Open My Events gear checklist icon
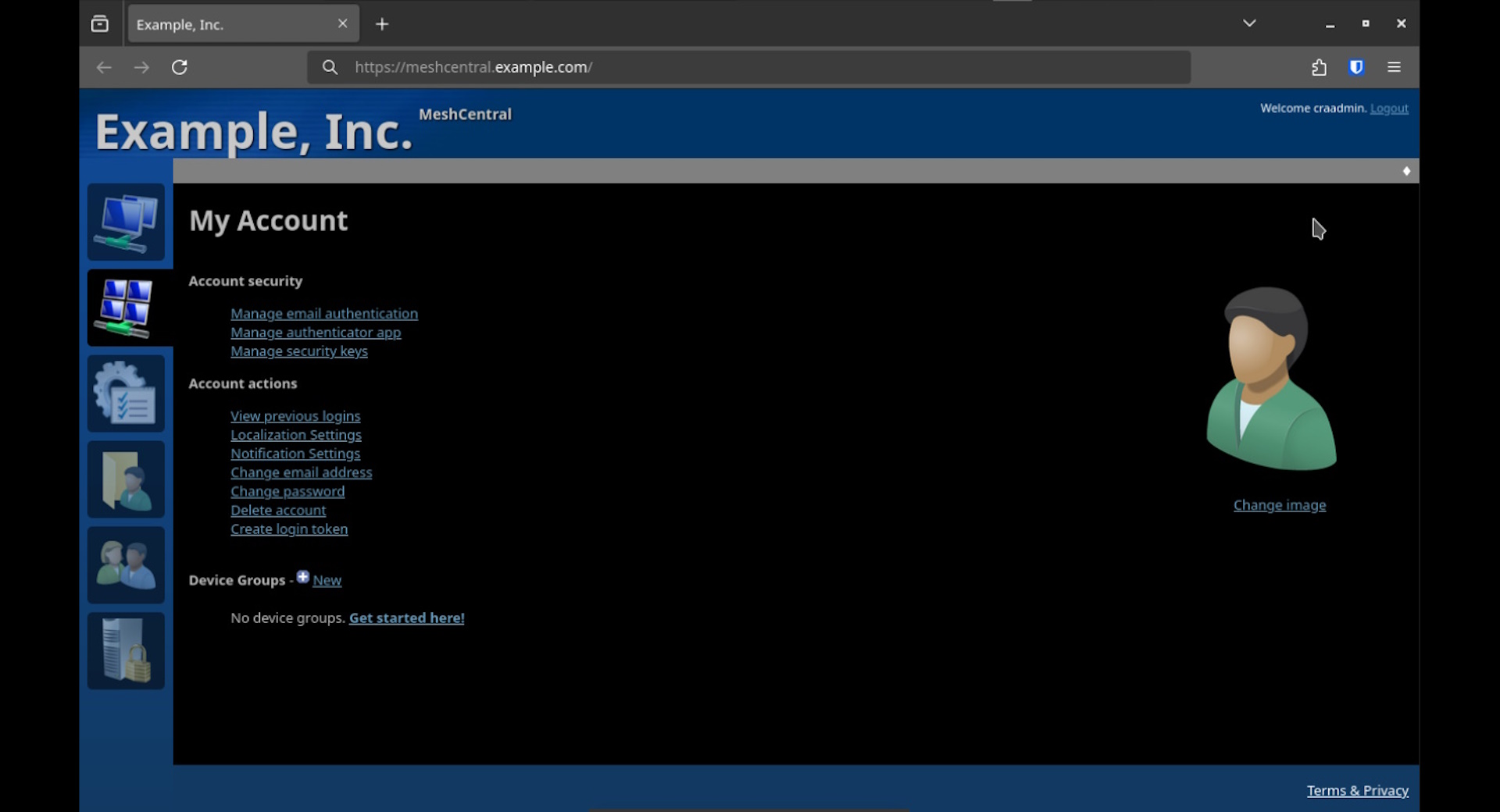1500x812 pixels. 126,394
